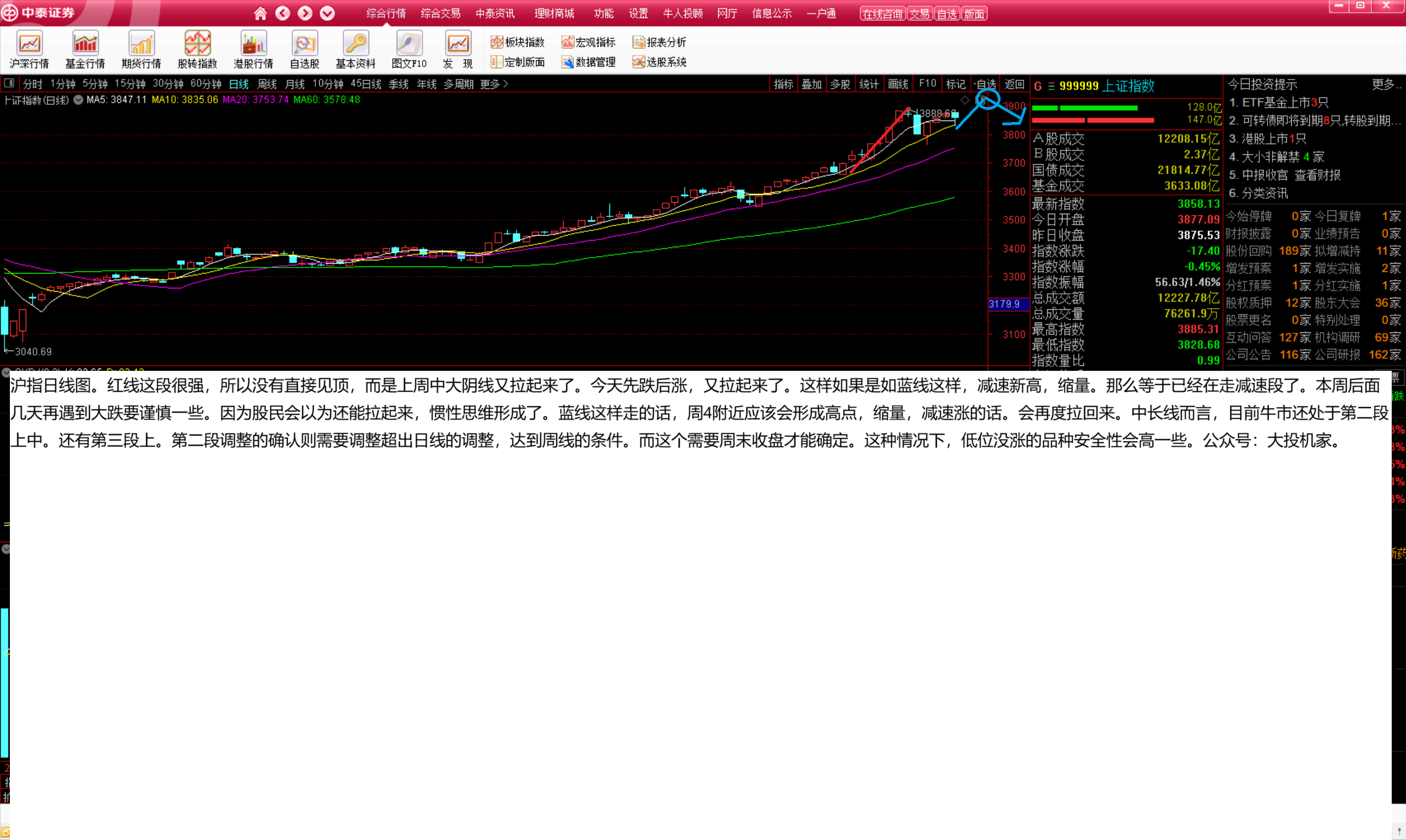Open 信息公示 menu
Viewport: 1406px width, 840px height.
click(x=772, y=13)
